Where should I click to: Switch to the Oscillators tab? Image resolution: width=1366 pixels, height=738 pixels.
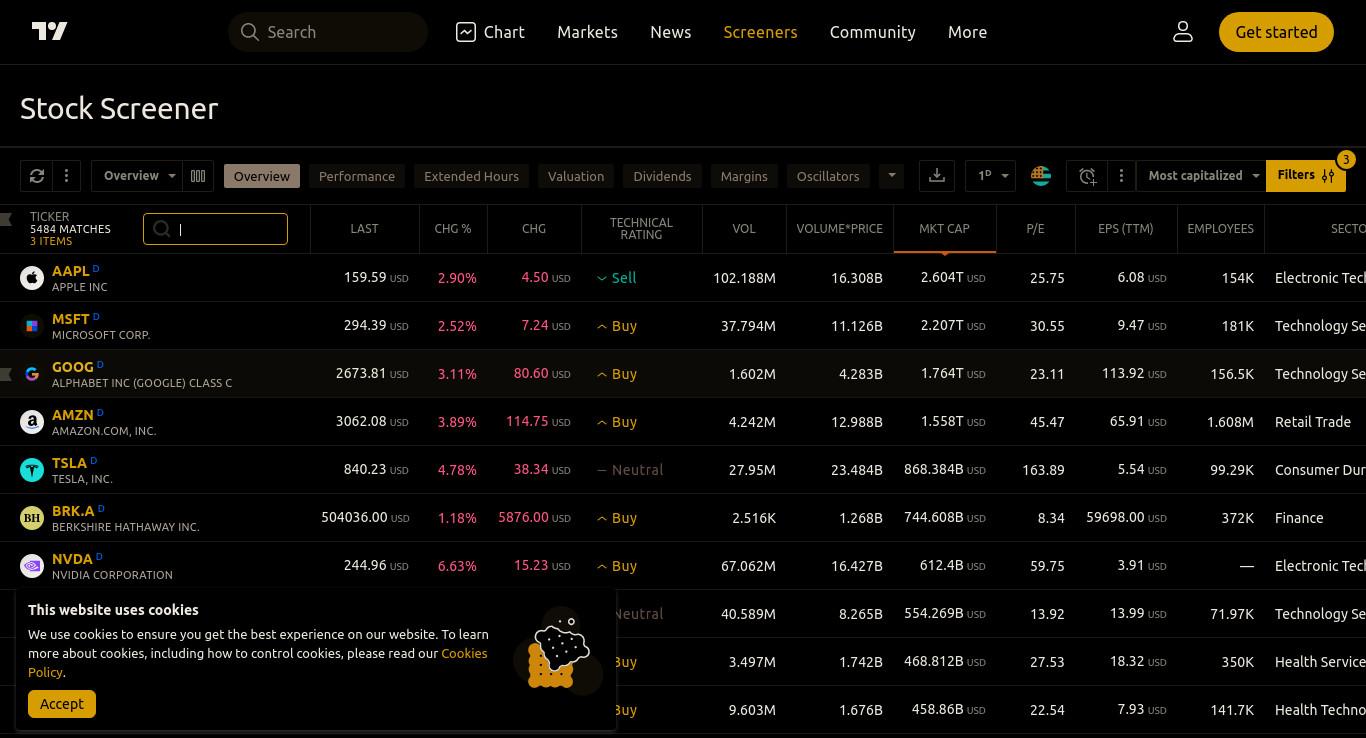click(x=828, y=176)
